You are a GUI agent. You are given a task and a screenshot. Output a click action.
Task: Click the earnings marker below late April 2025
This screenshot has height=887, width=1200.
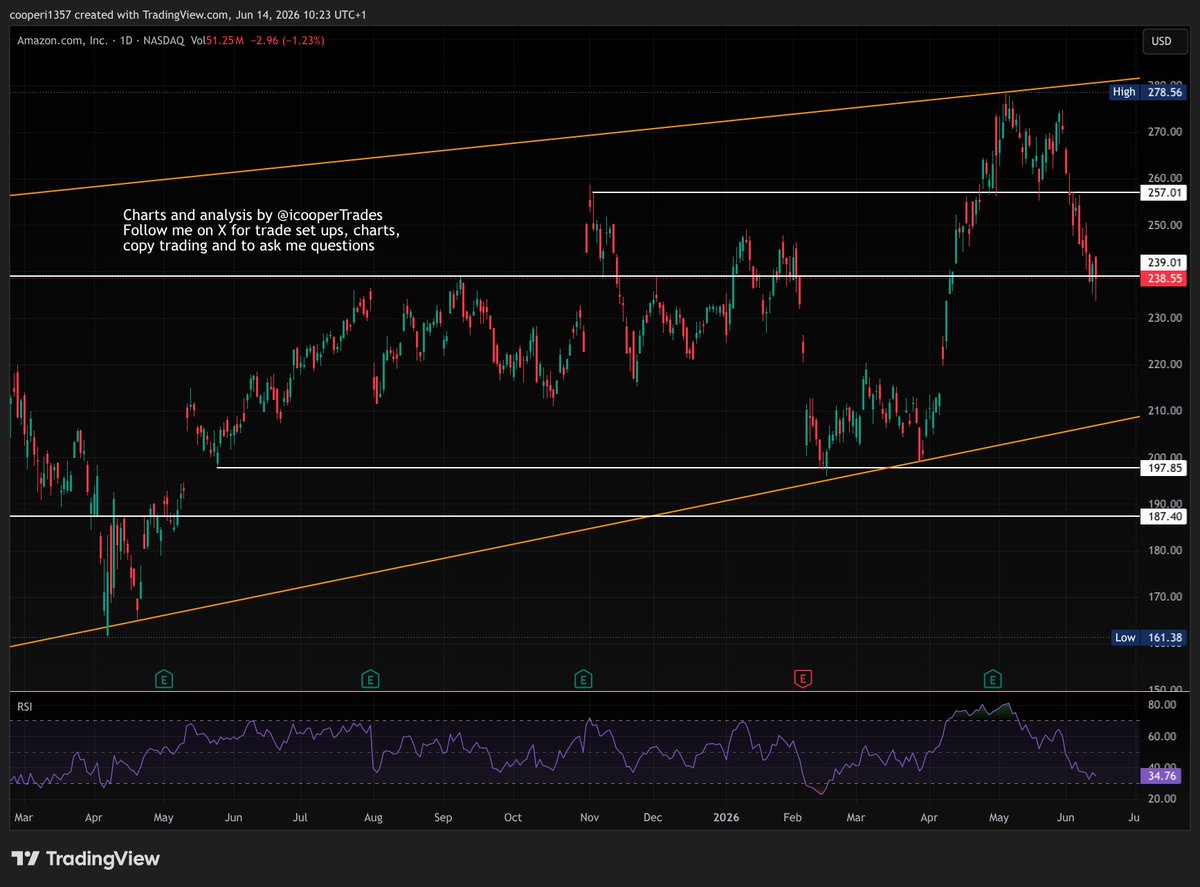click(x=164, y=680)
